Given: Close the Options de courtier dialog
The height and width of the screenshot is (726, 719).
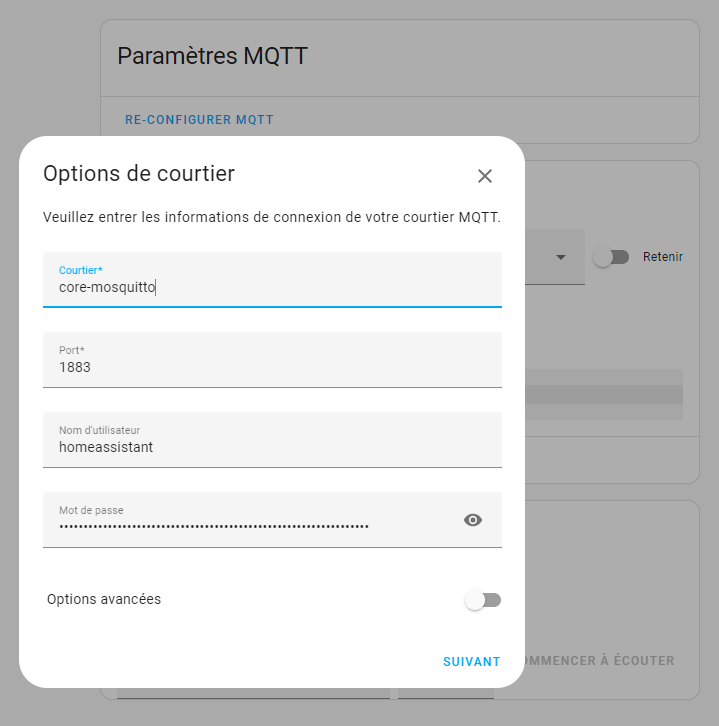Looking at the screenshot, I should 484,176.
